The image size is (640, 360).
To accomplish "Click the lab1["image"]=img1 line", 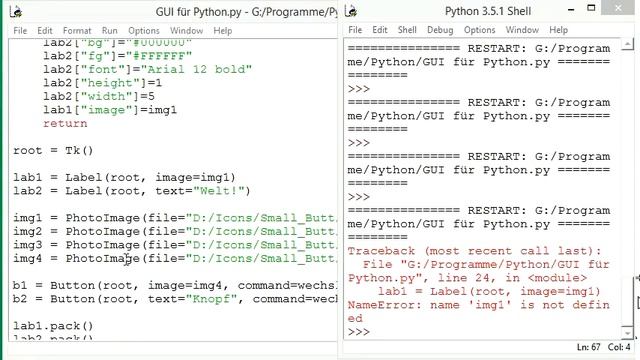I will click(110, 110).
